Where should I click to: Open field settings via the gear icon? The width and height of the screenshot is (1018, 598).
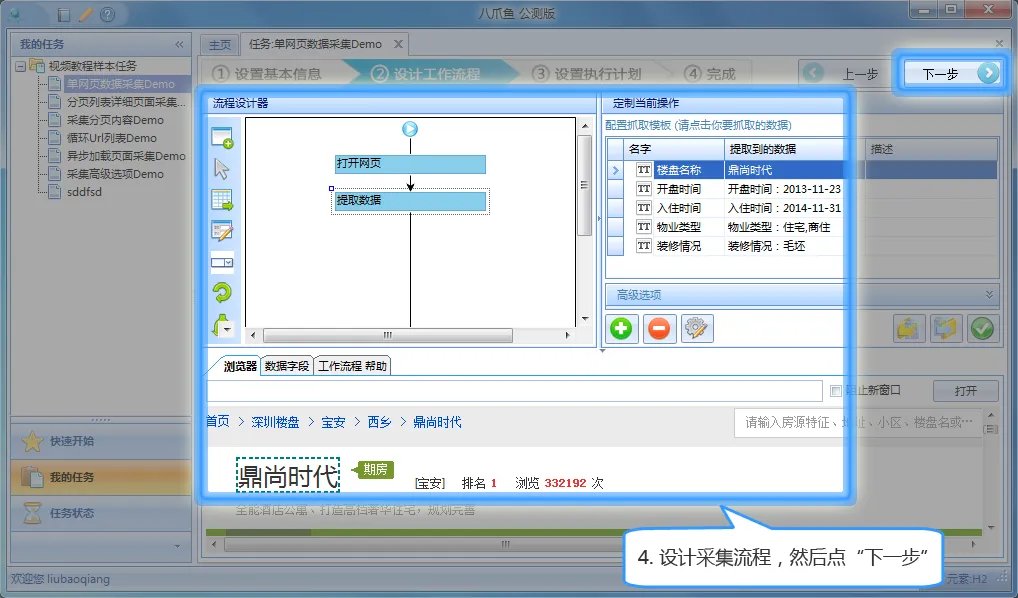click(695, 330)
